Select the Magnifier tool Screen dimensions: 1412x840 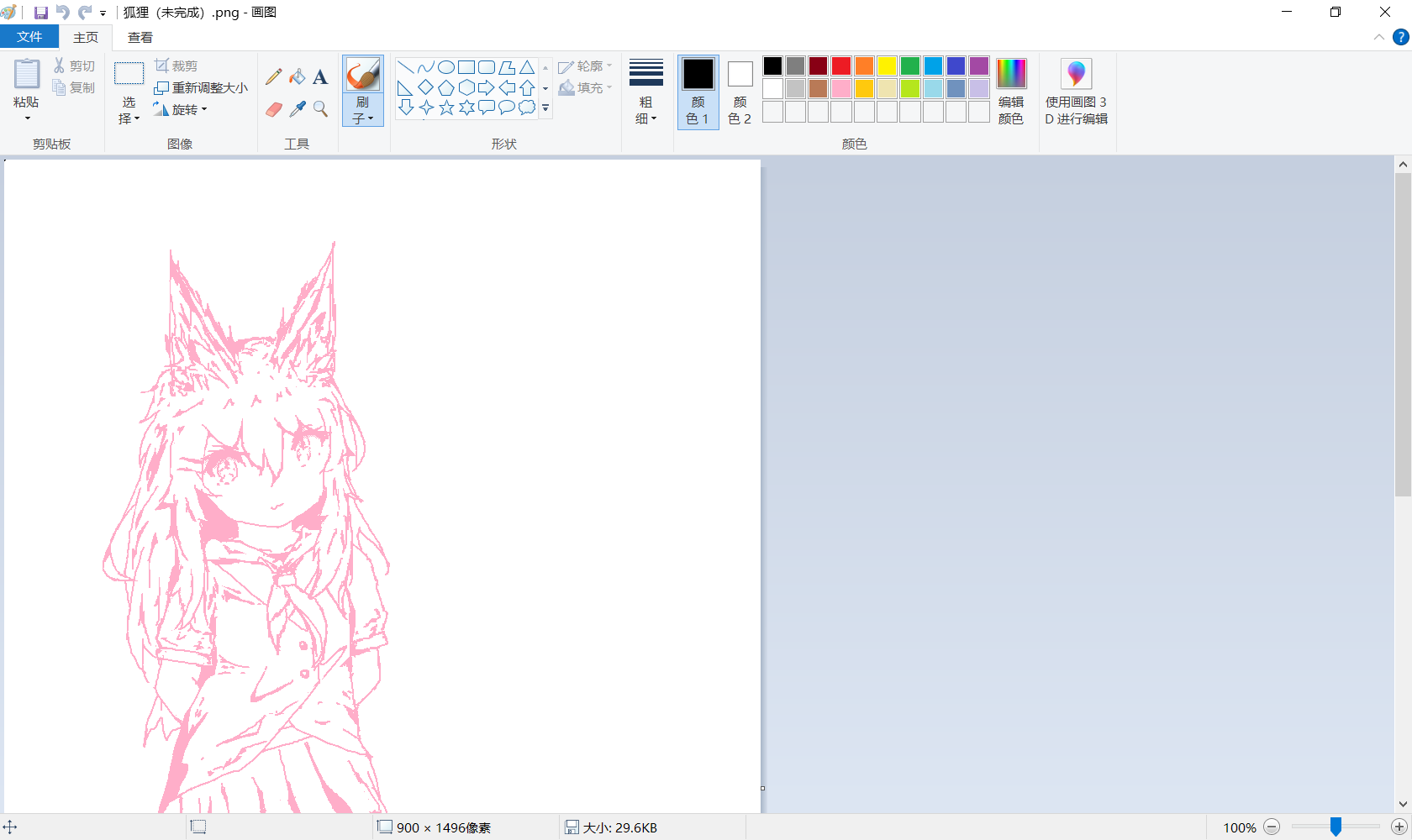[x=320, y=109]
